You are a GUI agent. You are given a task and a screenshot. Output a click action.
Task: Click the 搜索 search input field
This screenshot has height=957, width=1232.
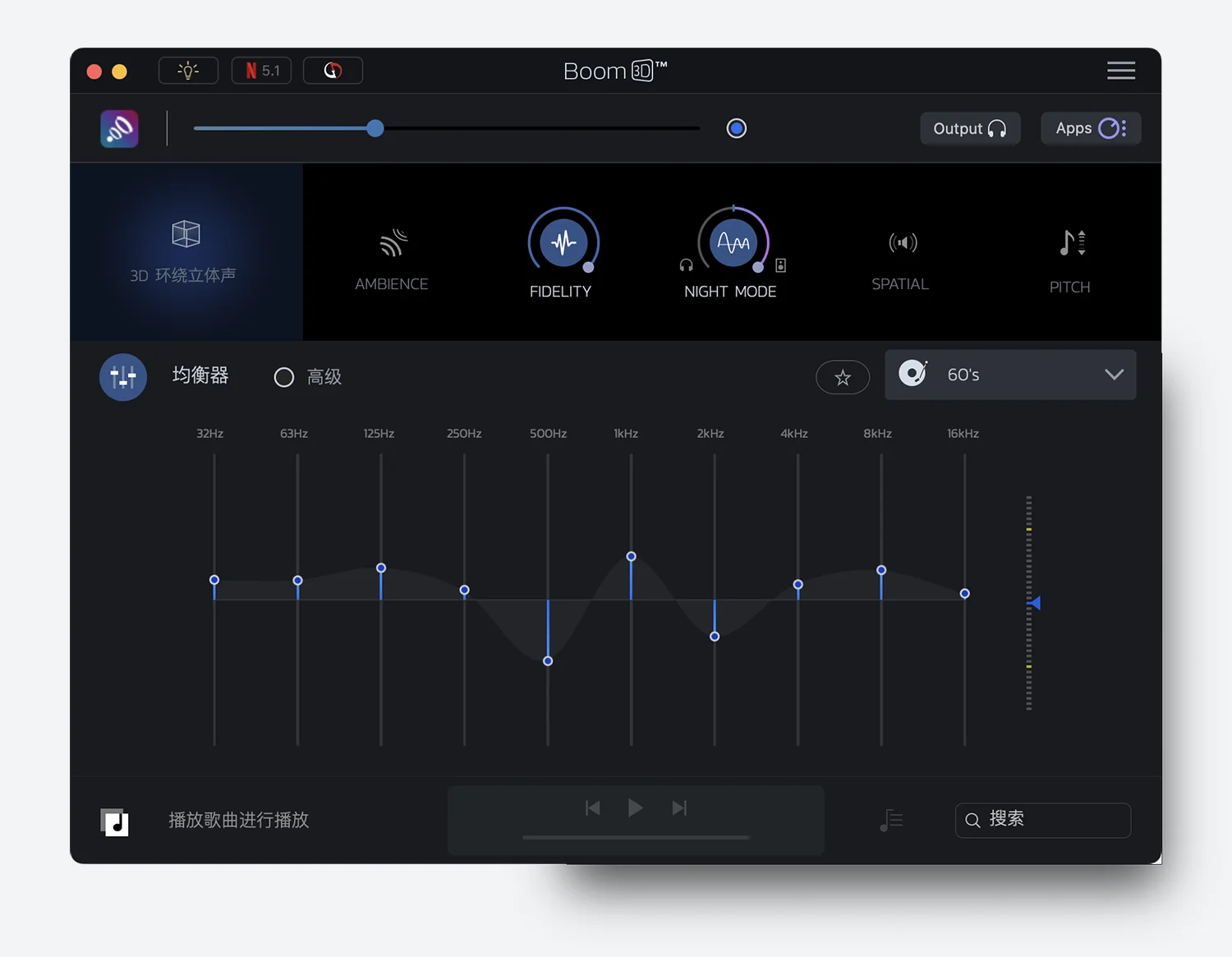1043,820
